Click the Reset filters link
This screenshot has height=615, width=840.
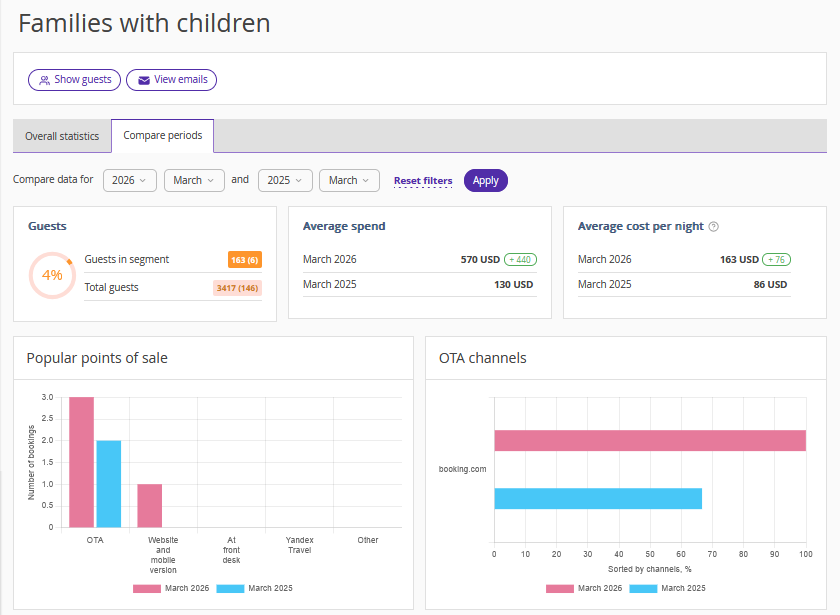tap(423, 181)
